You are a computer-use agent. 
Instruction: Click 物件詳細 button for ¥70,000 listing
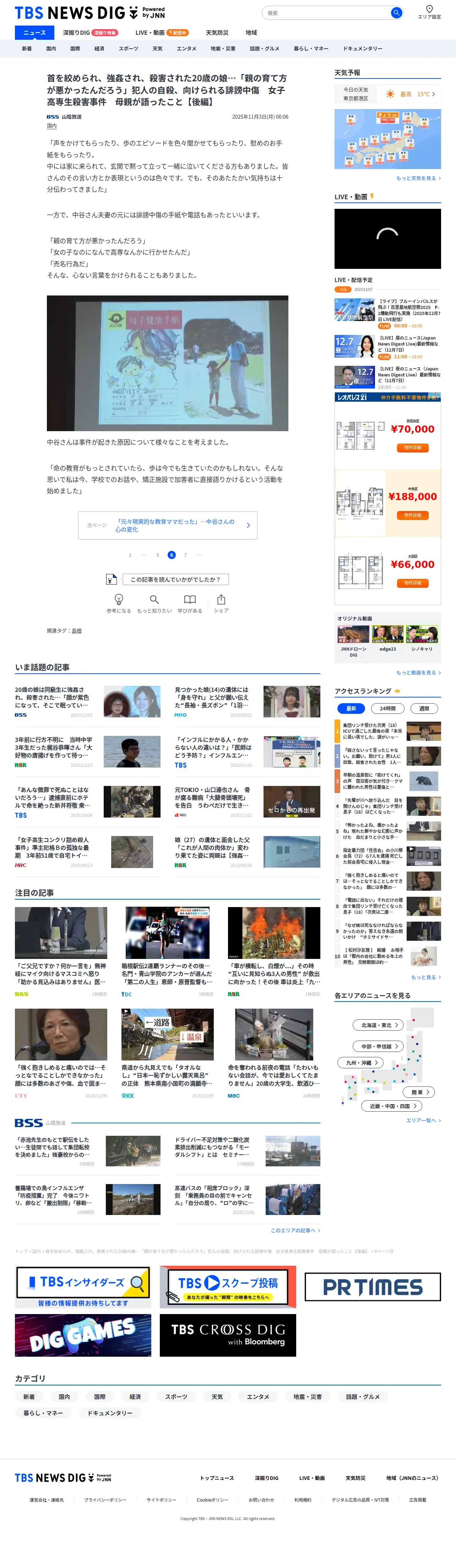click(413, 447)
